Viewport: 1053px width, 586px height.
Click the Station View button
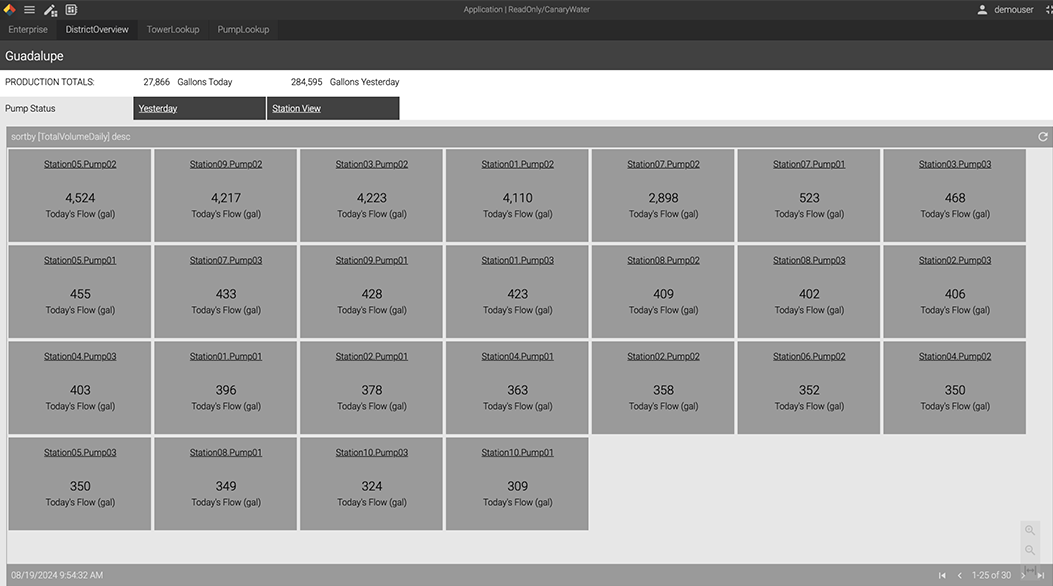tap(333, 109)
